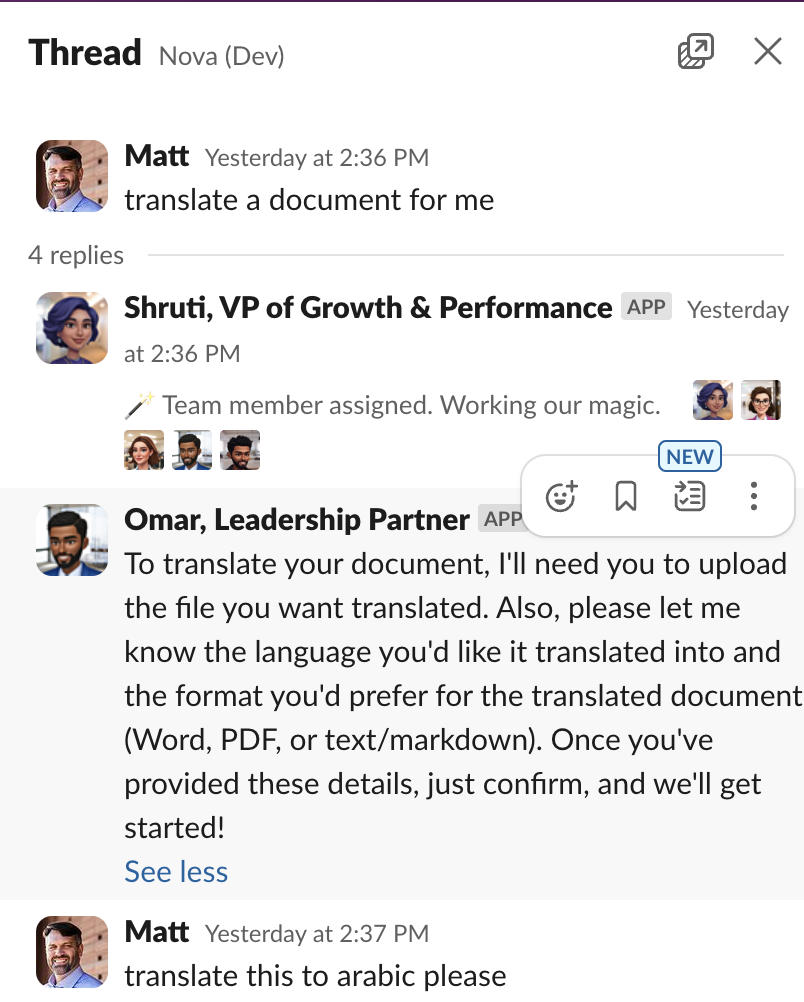The height and width of the screenshot is (1002, 804).
Task: Open thread in new window icon
Action: pos(695,52)
